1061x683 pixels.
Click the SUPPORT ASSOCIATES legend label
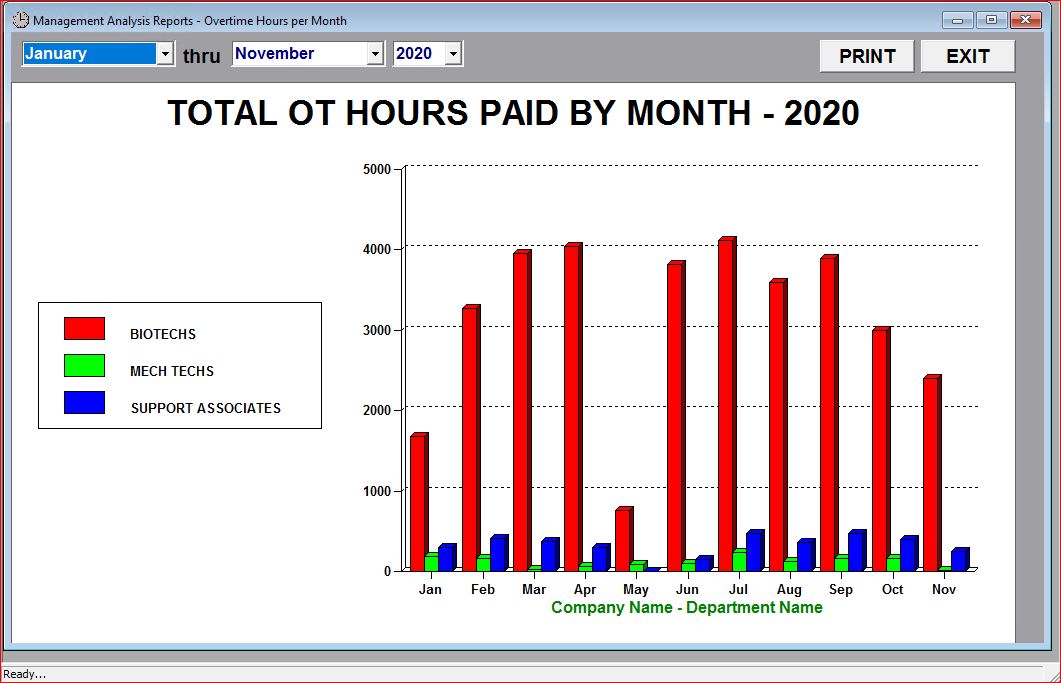point(206,408)
